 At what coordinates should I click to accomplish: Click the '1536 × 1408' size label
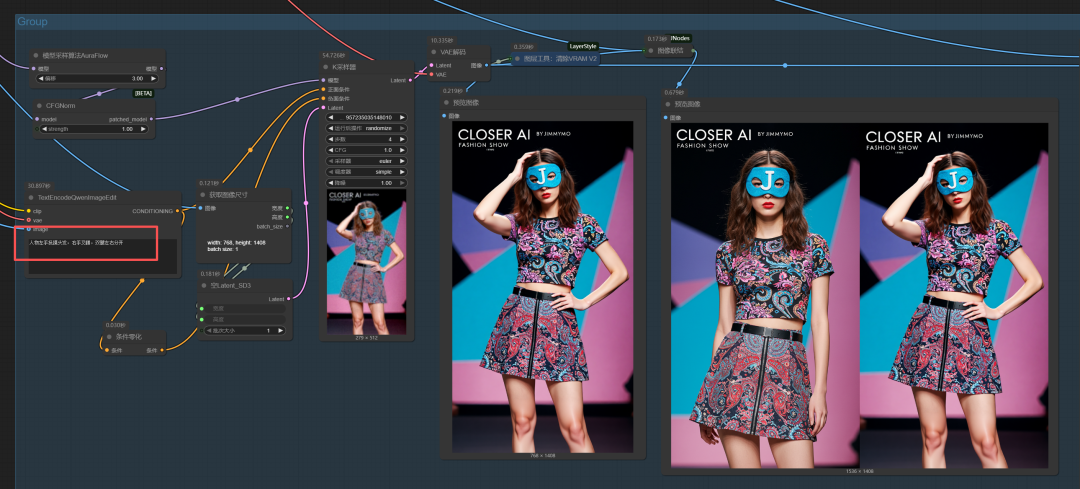pos(859,471)
